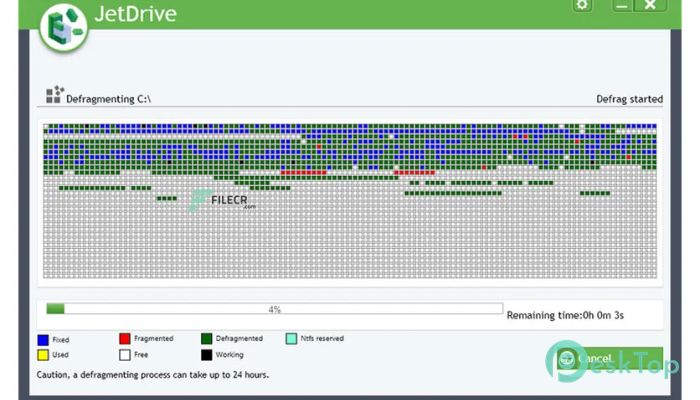Image resolution: width=700 pixels, height=400 pixels.
Task: Click the green icon on the Cancel button
Action: tap(567, 358)
